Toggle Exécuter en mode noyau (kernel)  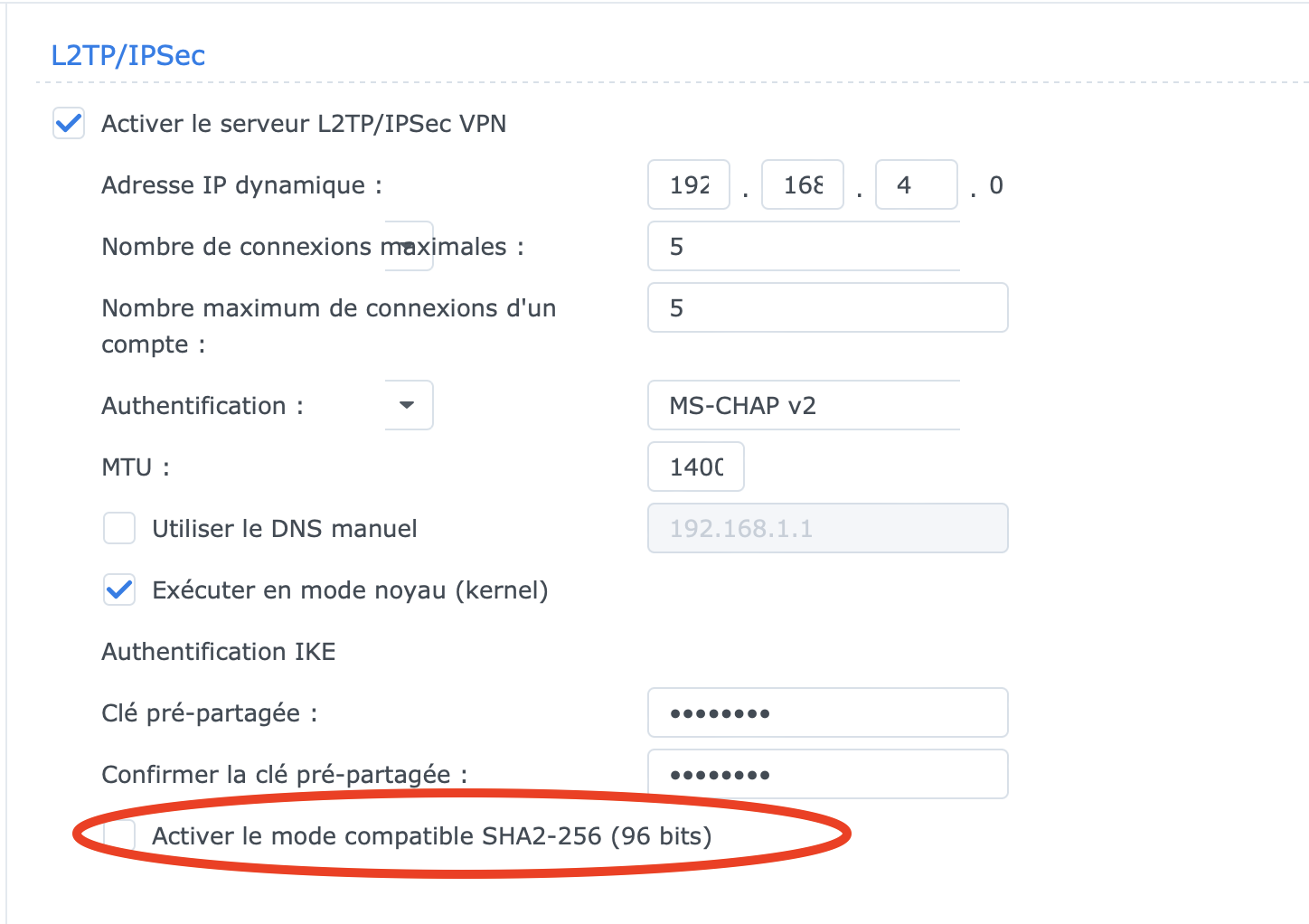pyautogui.click(x=119, y=590)
